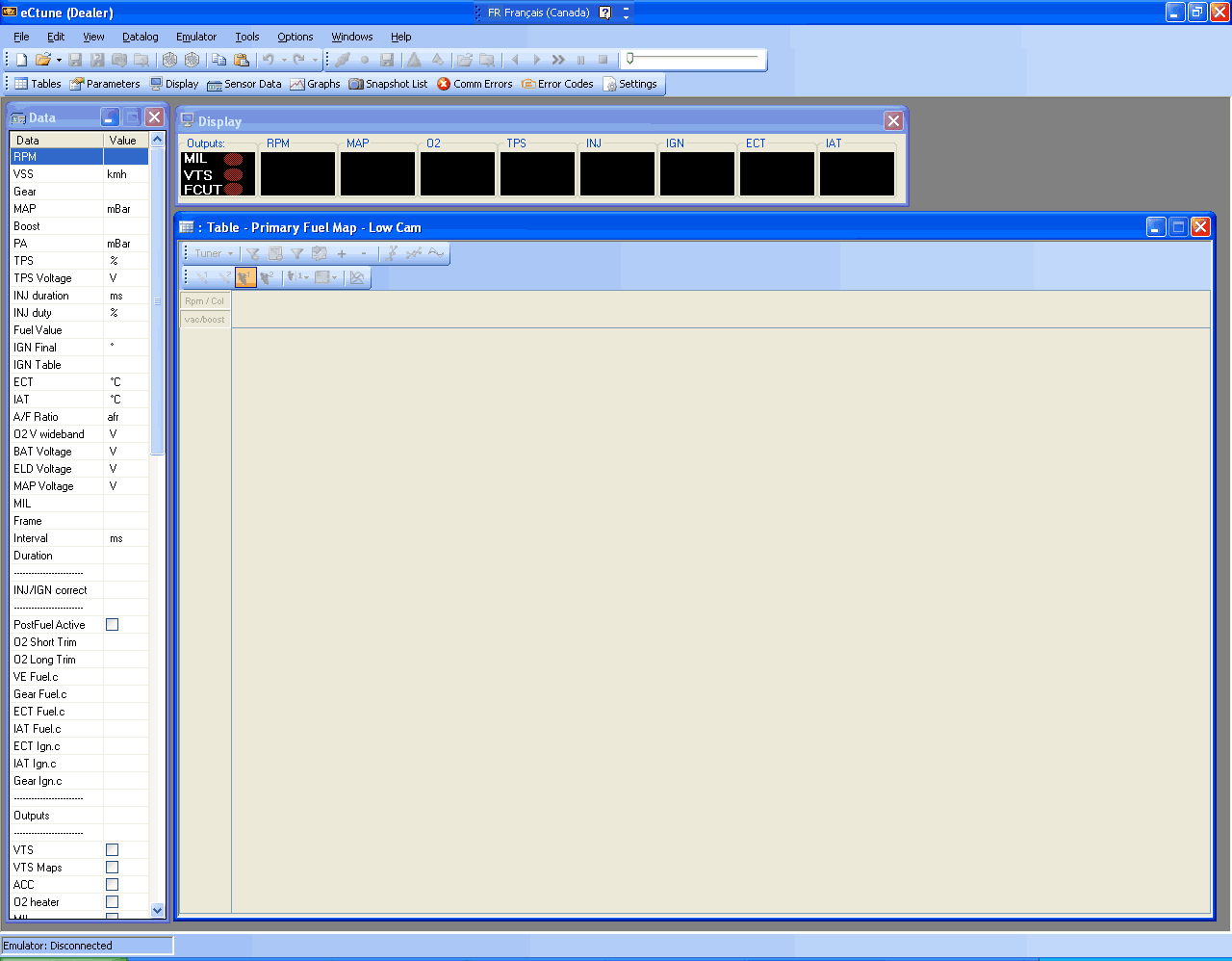This screenshot has width=1232, height=961.
Task: Click the connect plug icon in datalog toolbar
Action: pos(343,60)
